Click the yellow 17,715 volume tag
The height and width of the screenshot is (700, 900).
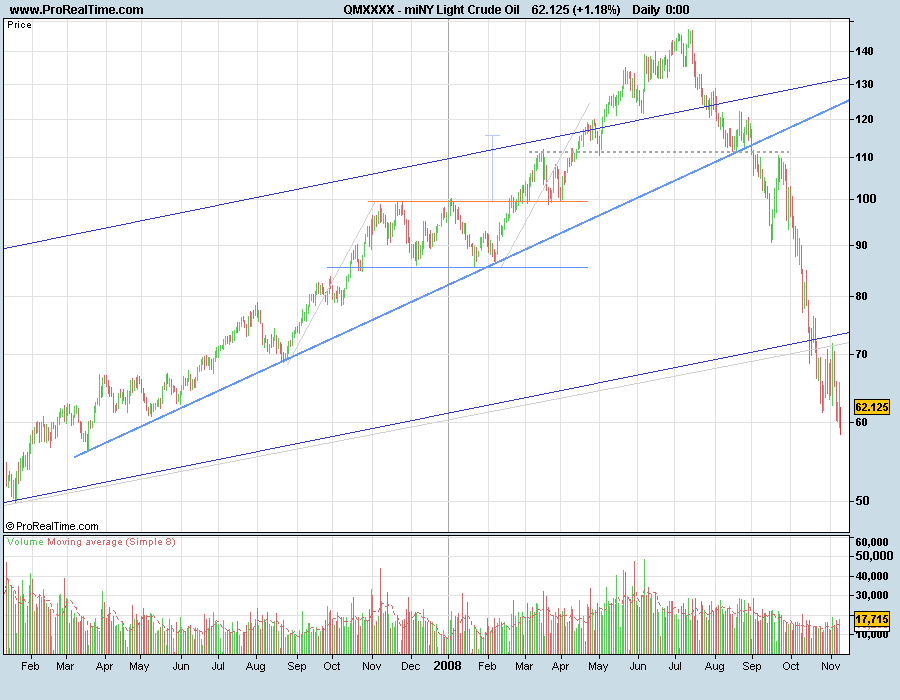[x=872, y=620]
